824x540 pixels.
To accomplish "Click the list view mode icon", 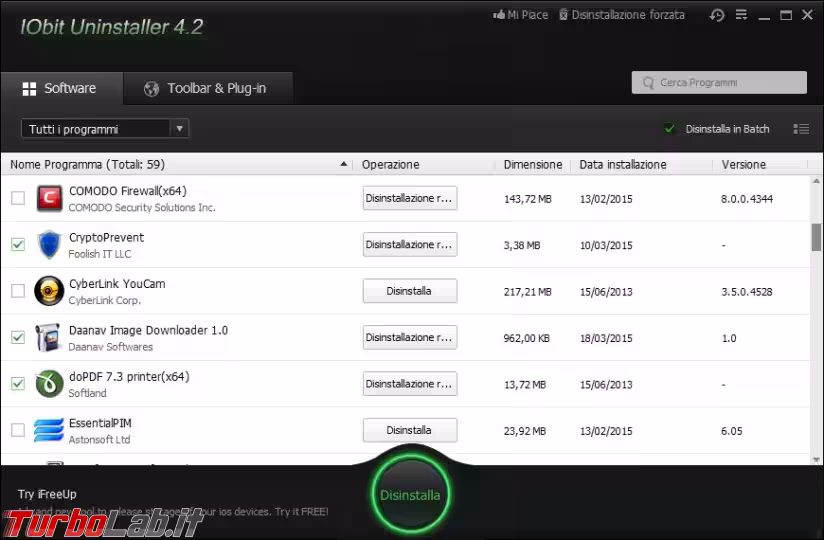I will coord(801,129).
